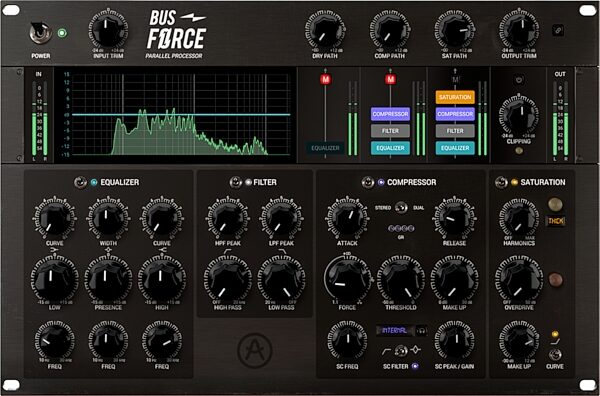600x396 pixels.
Task: Click the compressor Release knob
Action: (x=455, y=219)
